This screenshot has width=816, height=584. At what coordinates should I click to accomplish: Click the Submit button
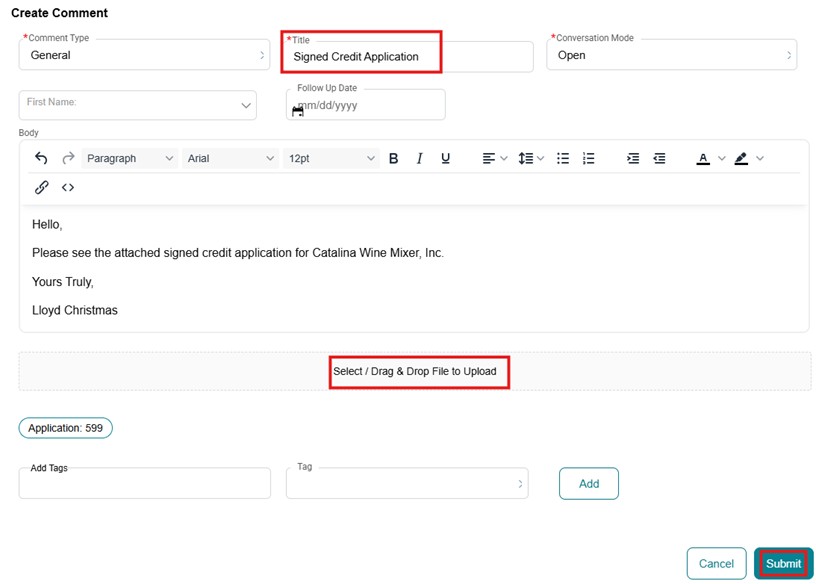point(783,563)
